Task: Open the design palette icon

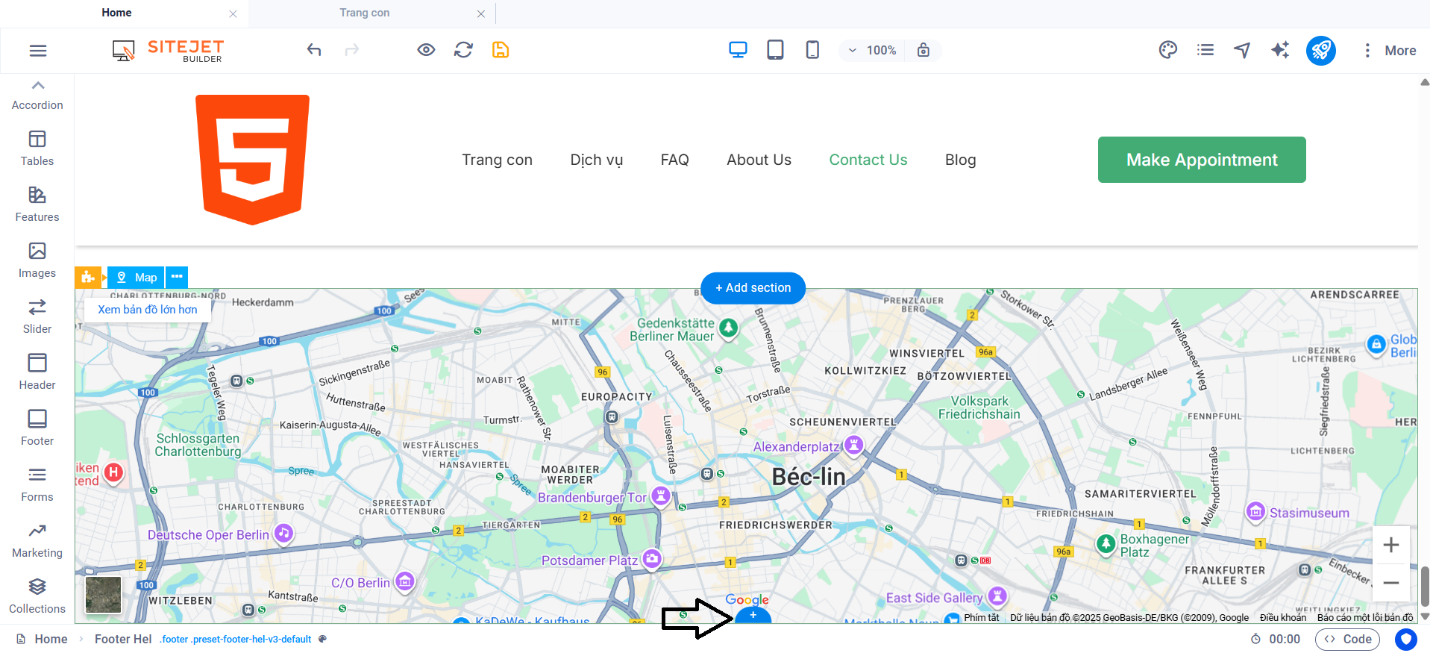Action: 1167,50
